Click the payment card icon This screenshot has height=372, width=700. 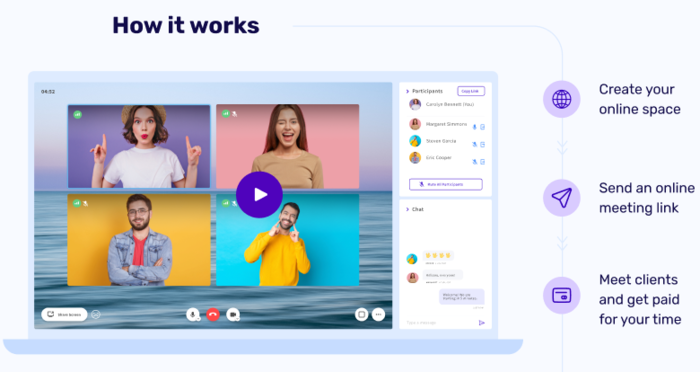[x=562, y=295]
